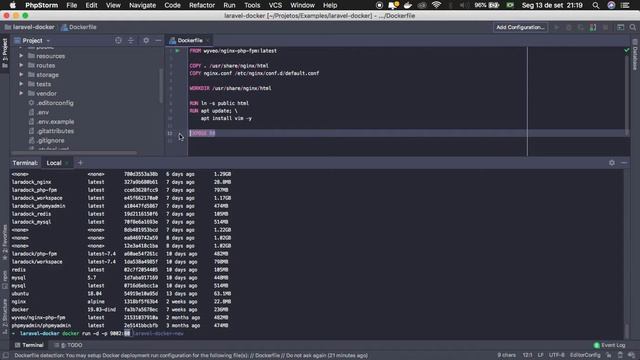Viewport: 640px width, 360px height.
Task: Click the Debug bug icon in toolbar
Action: tap(569, 27)
